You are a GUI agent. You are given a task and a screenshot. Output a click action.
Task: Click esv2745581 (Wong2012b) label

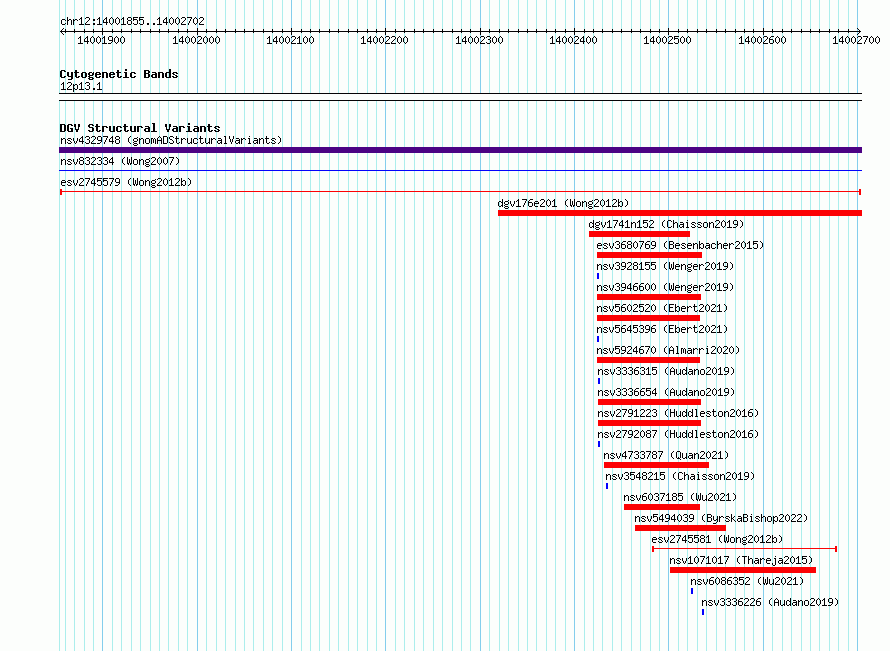coord(717,539)
